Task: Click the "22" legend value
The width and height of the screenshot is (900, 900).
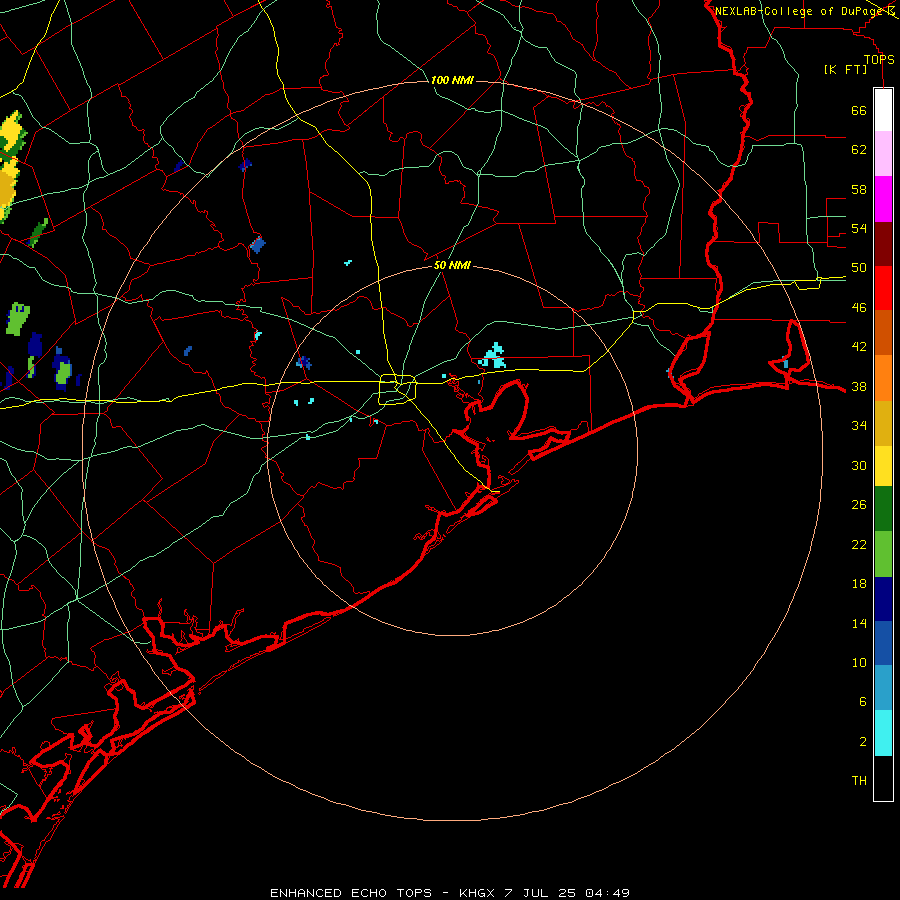Action: point(859,545)
